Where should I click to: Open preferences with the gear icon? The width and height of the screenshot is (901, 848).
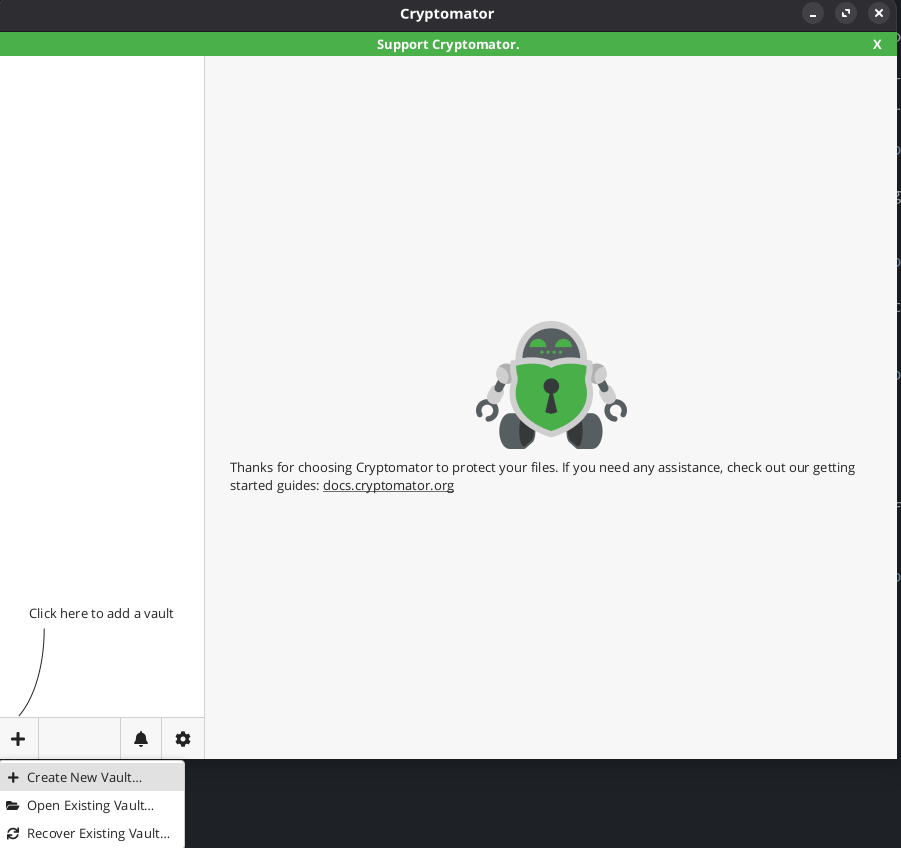183,739
